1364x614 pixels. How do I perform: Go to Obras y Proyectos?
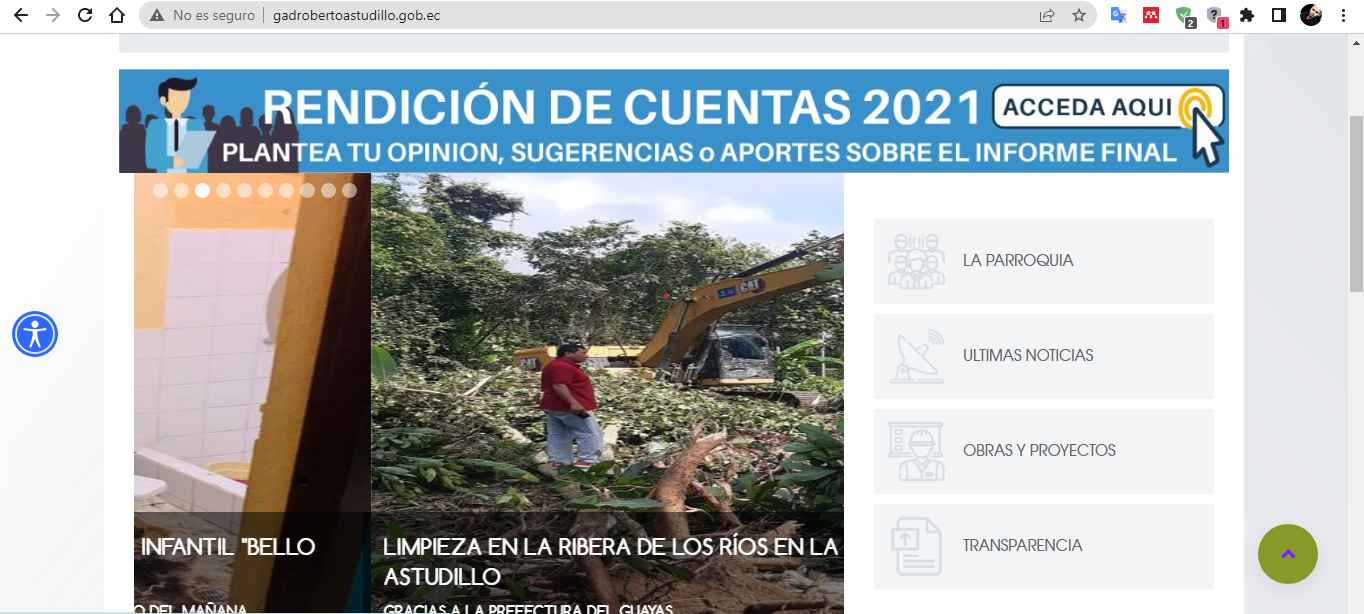click(1043, 451)
